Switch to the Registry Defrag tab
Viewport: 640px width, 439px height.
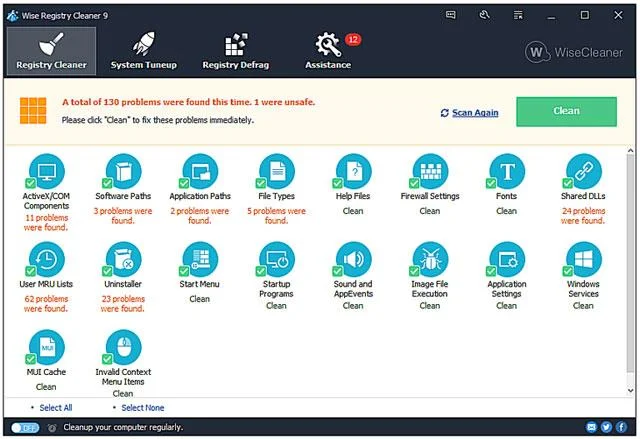click(x=236, y=51)
